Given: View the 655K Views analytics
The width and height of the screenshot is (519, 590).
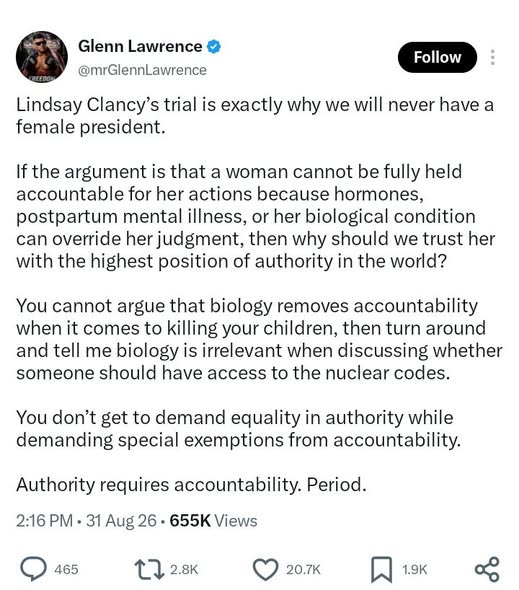Looking at the screenshot, I should click(213, 521).
